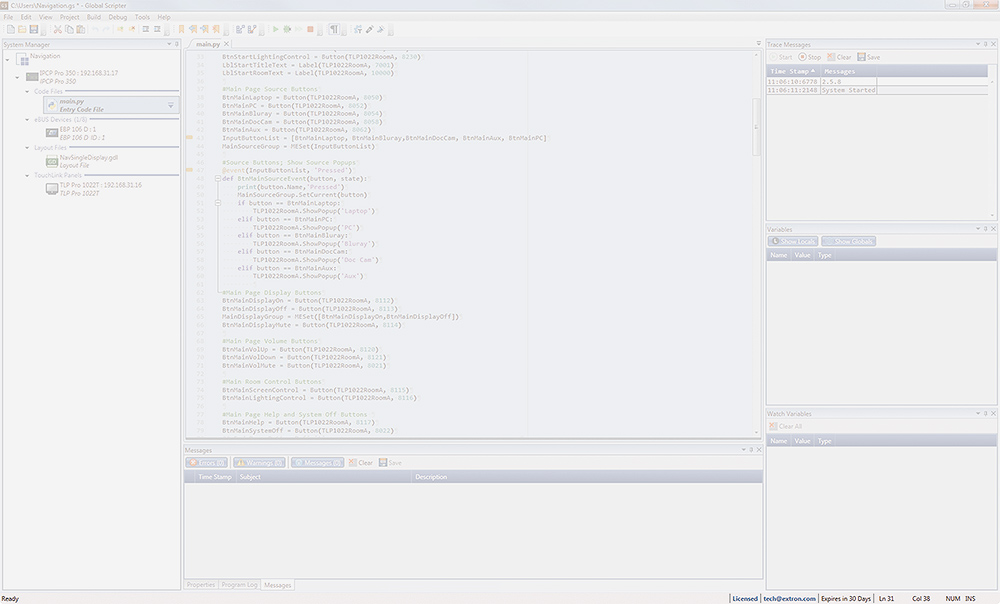The width and height of the screenshot is (1000, 604).
Task: Toggle the paragraph marks (¶) icon
Action: point(334,30)
